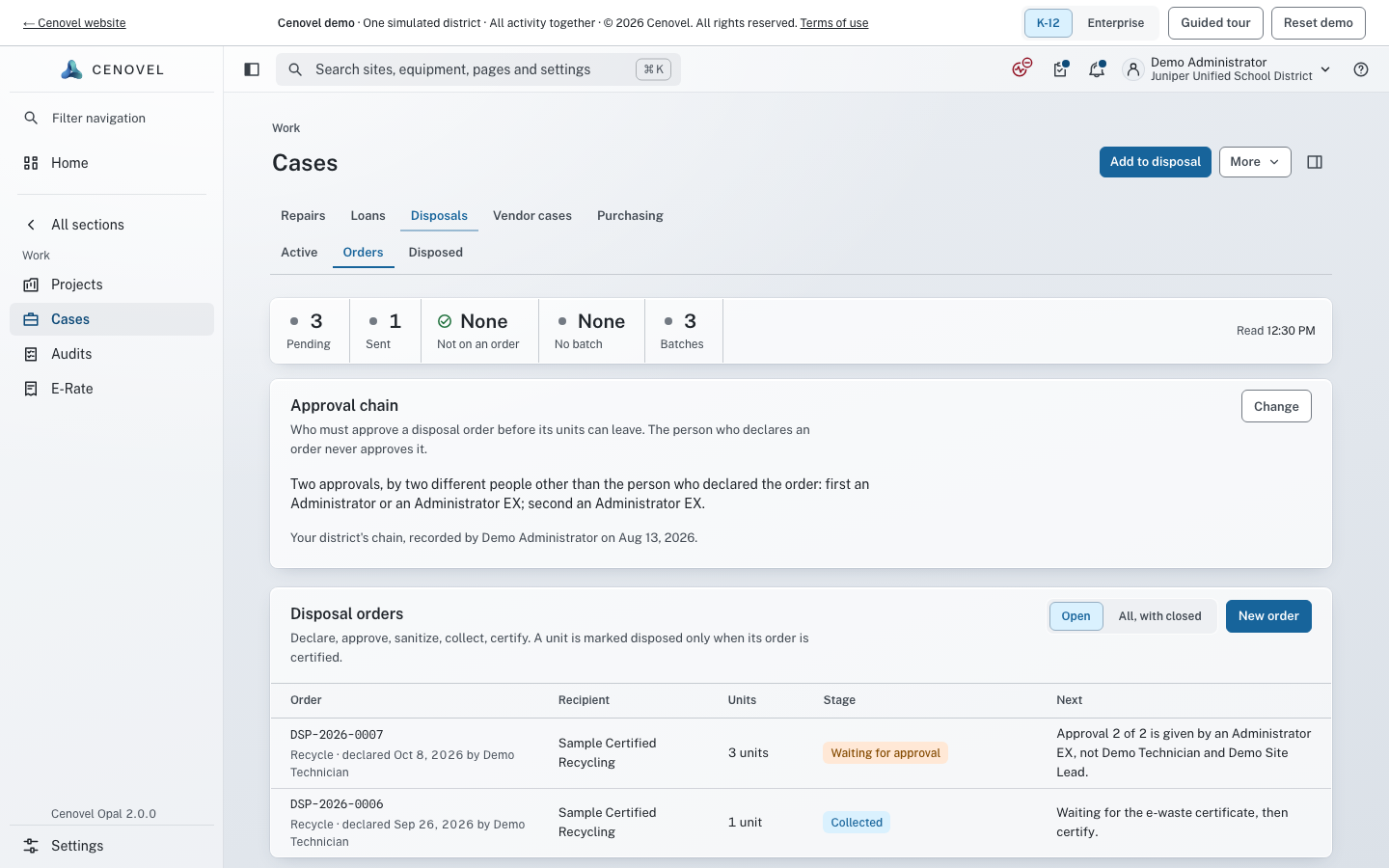1389x868 pixels.
Task: Click the New order button
Action: point(1268,616)
